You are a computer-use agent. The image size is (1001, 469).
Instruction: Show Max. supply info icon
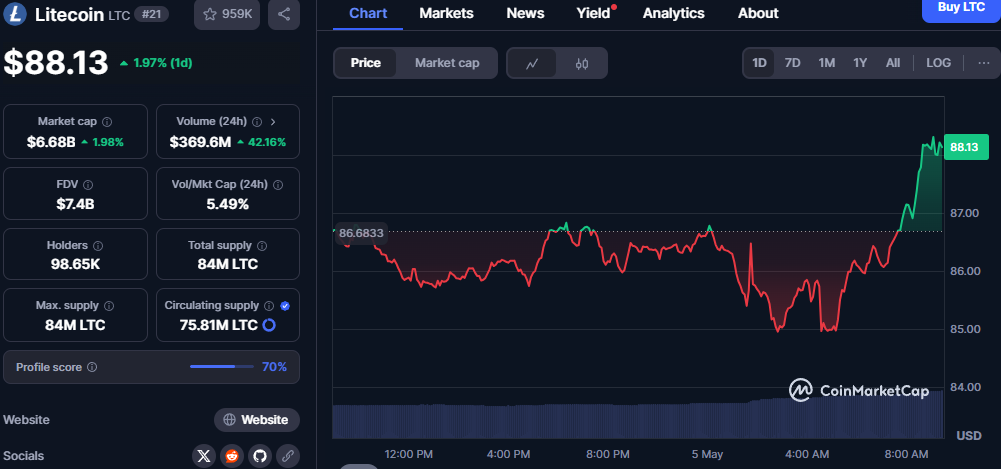(x=109, y=306)
